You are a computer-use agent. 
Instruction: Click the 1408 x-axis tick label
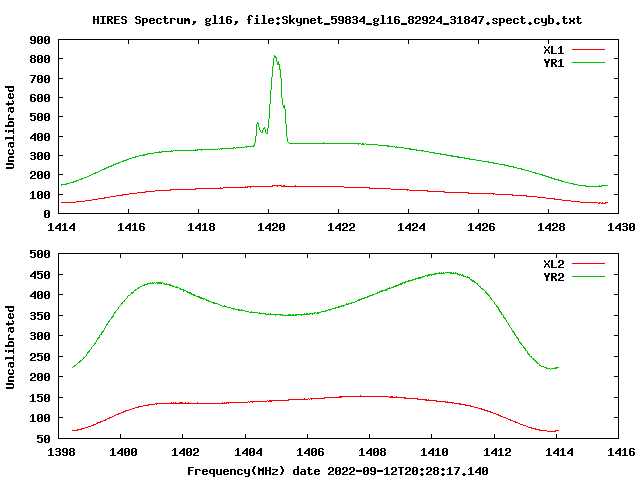tap(372, 452)
